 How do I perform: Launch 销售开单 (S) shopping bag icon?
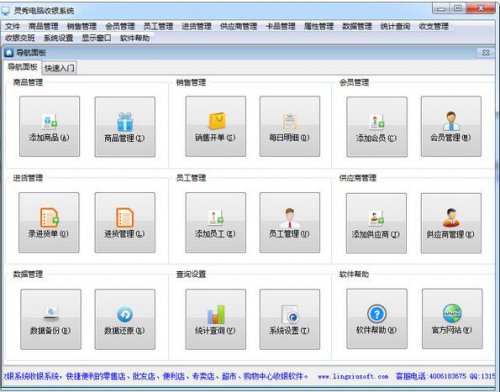[216, 126]
